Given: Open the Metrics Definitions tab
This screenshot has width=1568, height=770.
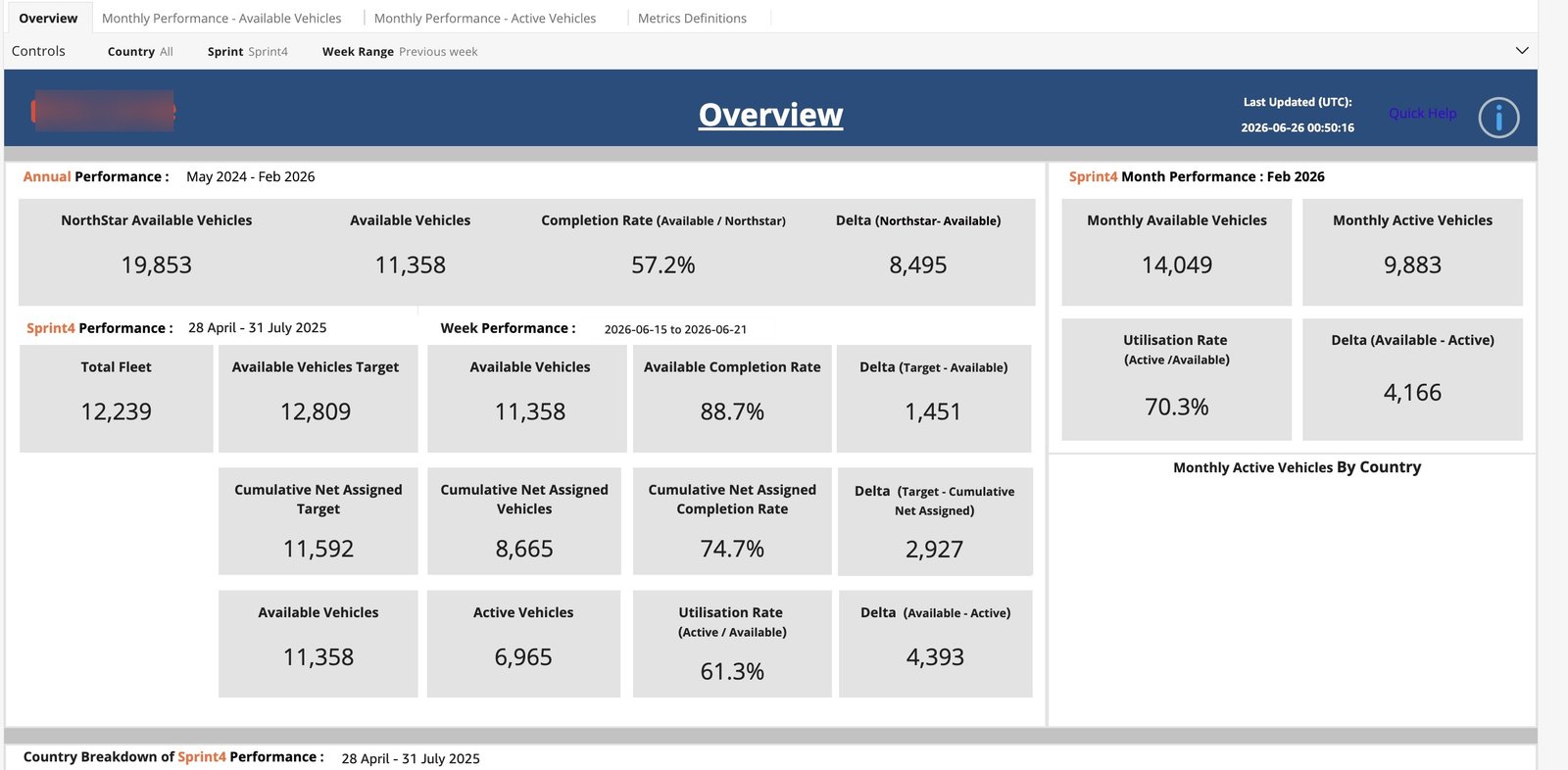Looking at the screenshot, I should [x=692, y=18].
